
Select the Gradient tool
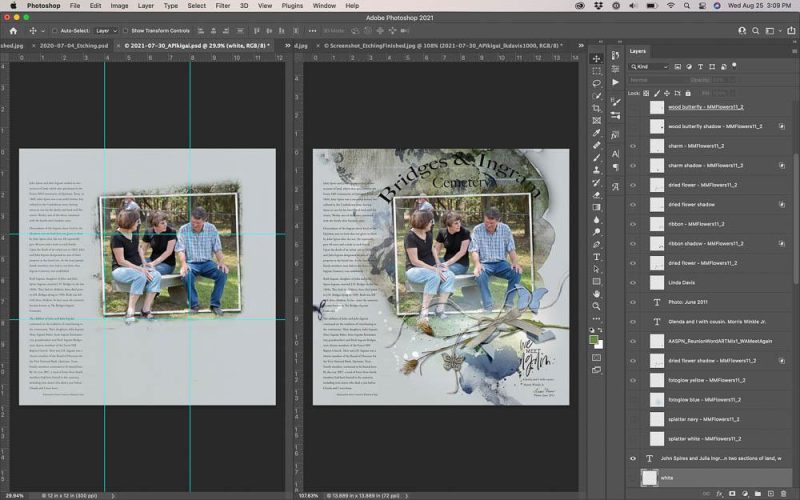596,207
